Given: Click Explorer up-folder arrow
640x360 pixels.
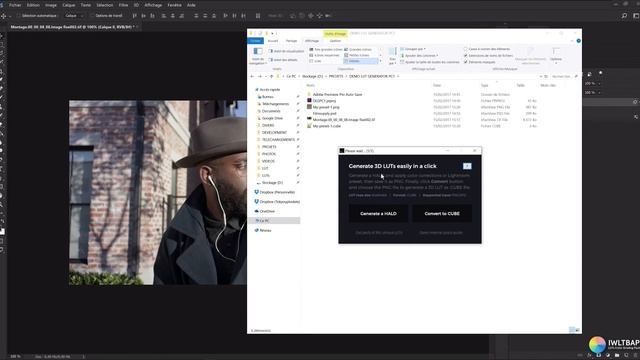Looking at the screenshot, I should click(x=271, y=76).
